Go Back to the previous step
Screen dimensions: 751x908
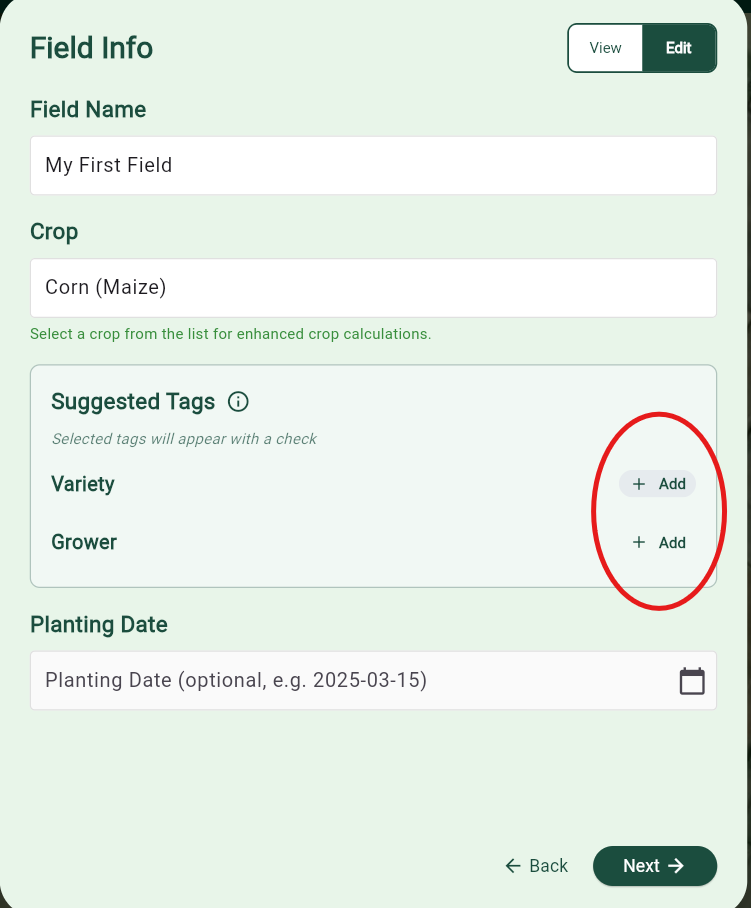click(x=536, y=866)
